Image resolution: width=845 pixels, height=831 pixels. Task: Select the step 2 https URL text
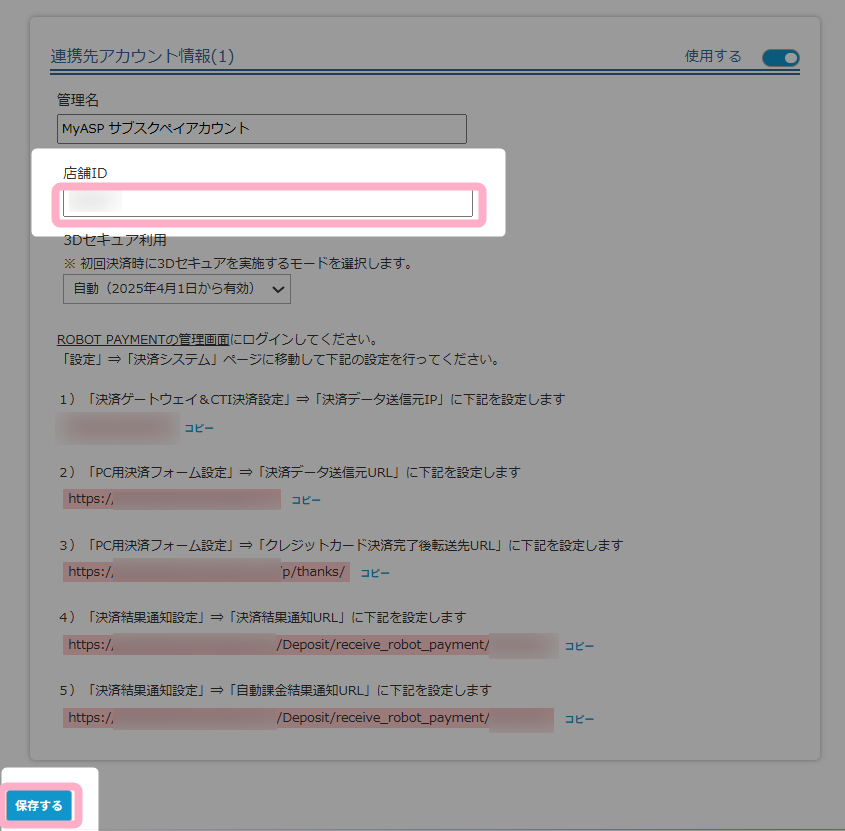pyautogui.click(x=172, y=500)
